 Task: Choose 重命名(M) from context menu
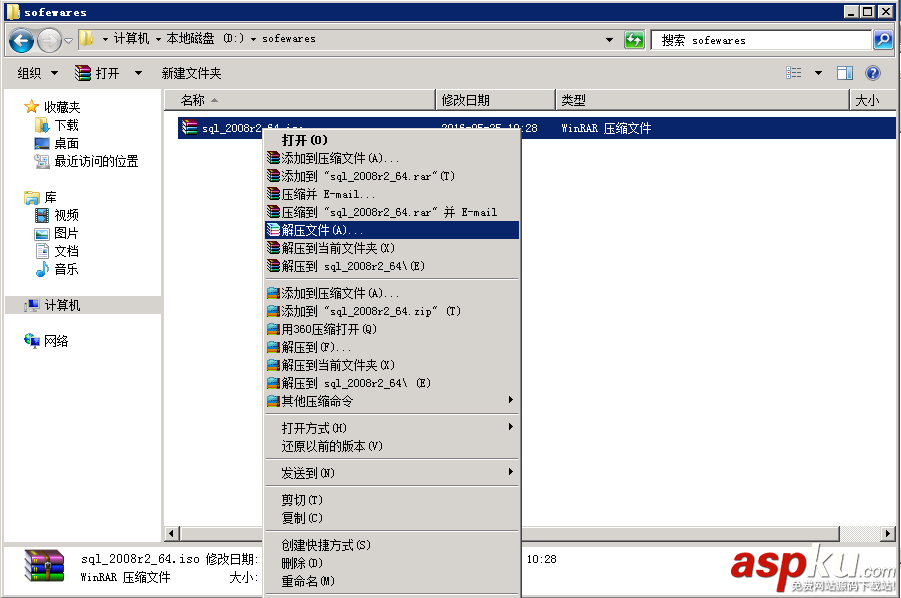point(392,581)
